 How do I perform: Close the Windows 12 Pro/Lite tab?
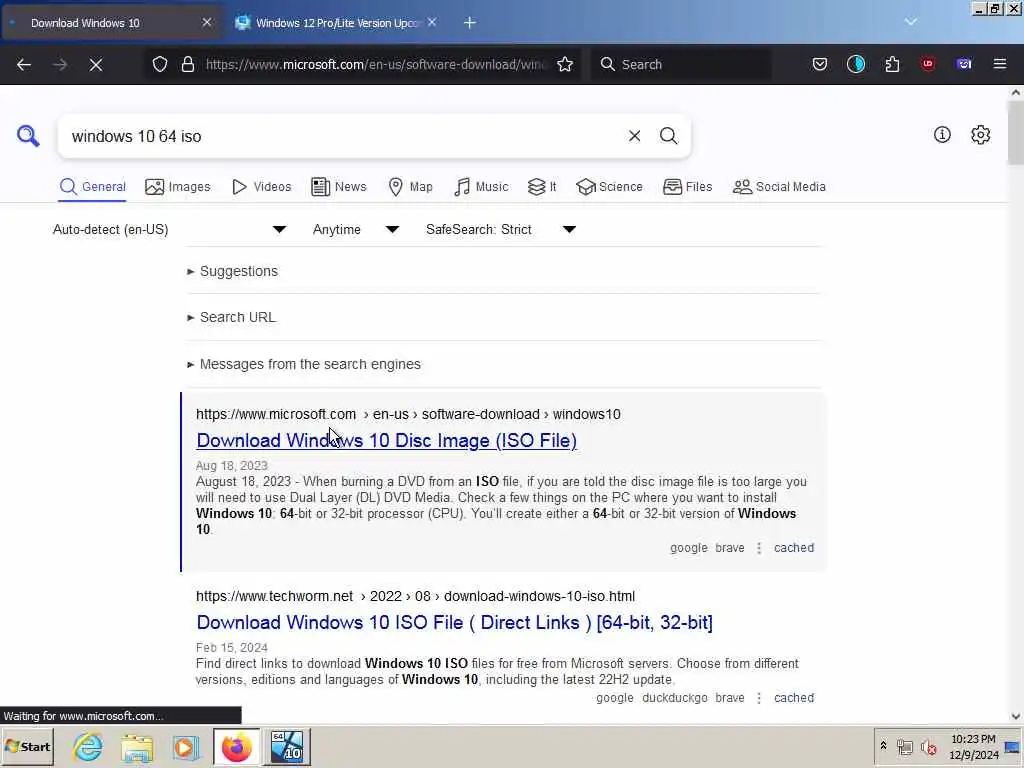coord(432,23)
